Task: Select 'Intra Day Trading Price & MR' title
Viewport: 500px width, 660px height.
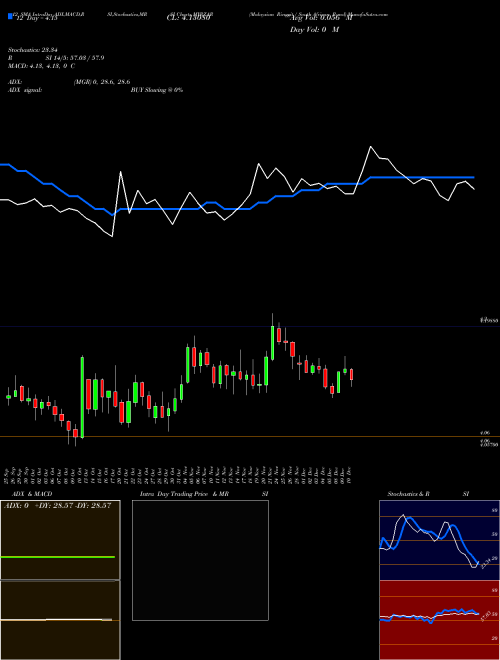Action: [x=184, y=494]
